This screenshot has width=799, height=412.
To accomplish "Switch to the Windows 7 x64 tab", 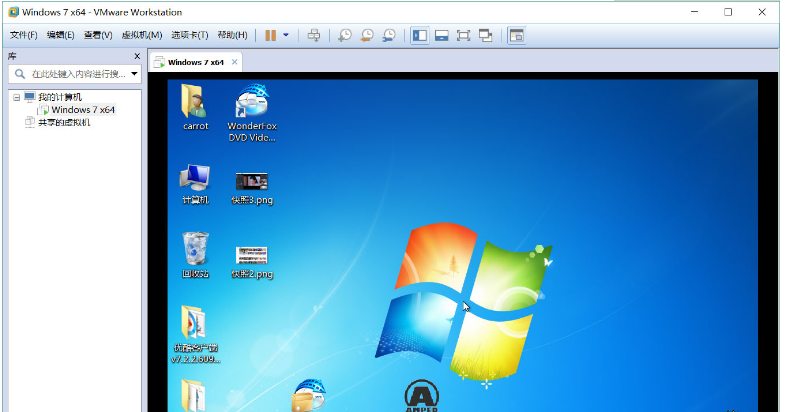I will coord(195,62).
